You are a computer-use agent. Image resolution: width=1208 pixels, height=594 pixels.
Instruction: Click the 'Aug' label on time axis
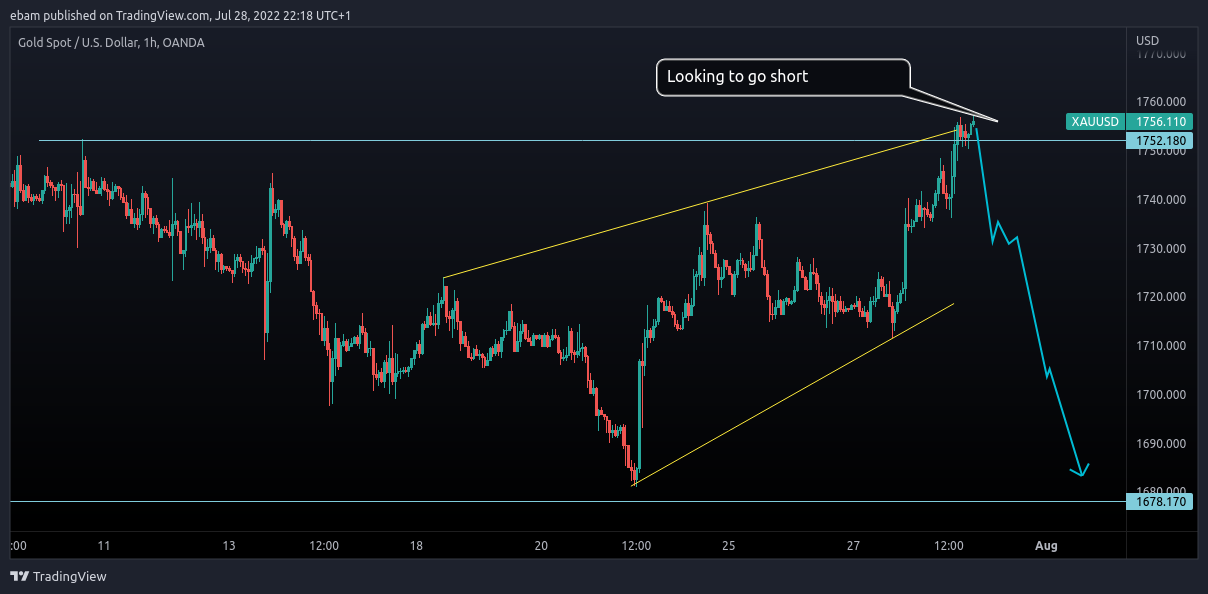[1046, 546]
